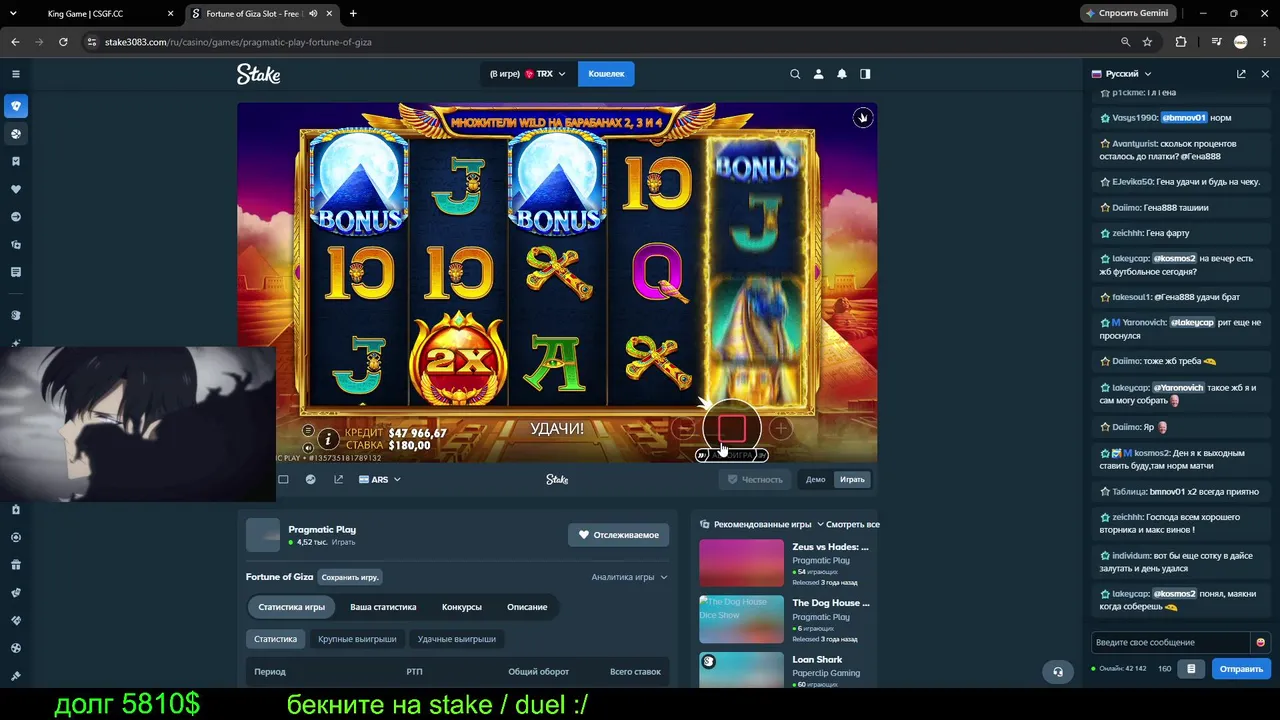1280x720 pixels.
Task: Click the chat message input field
Action: [1171, 642]
